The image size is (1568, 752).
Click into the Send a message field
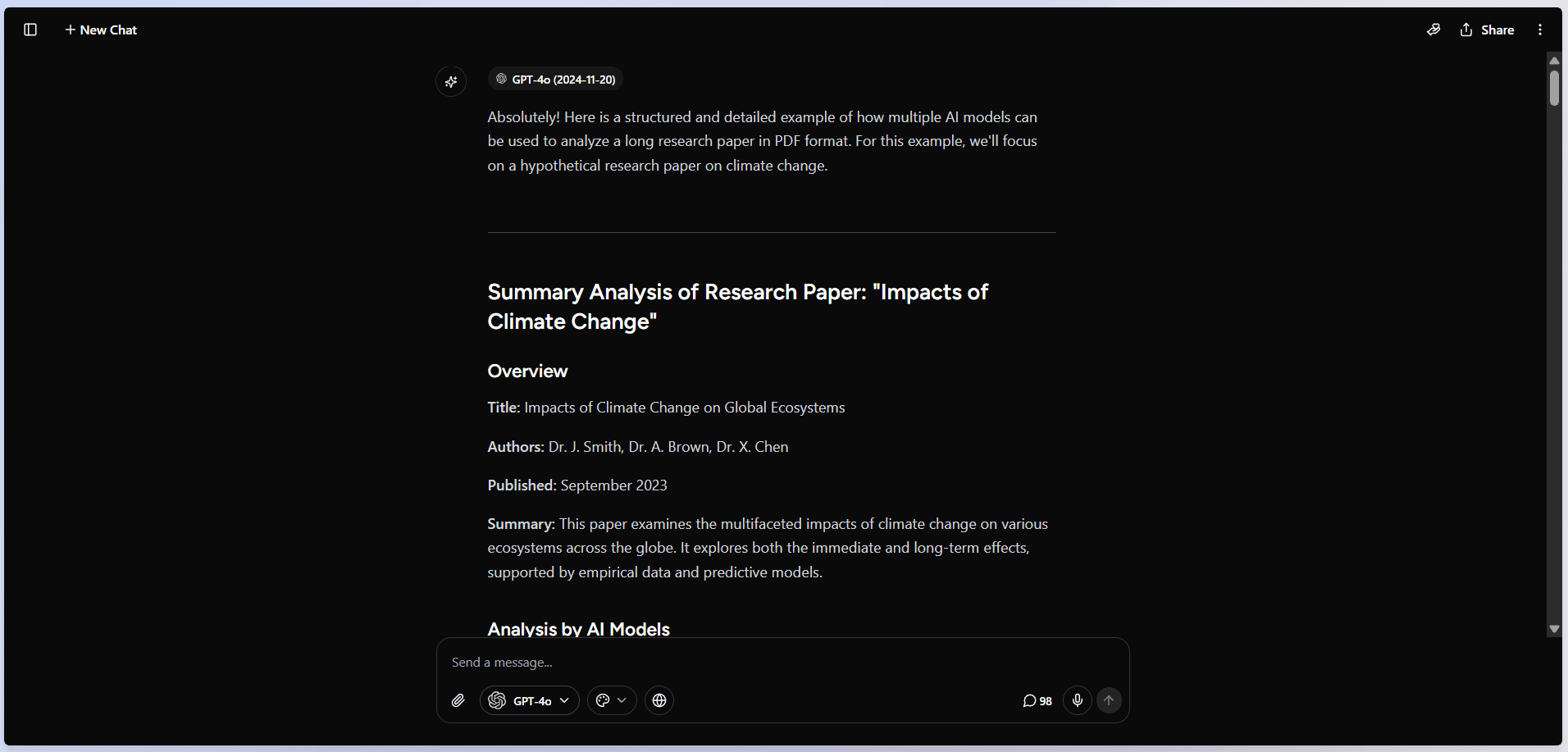(x=782, y=662)
